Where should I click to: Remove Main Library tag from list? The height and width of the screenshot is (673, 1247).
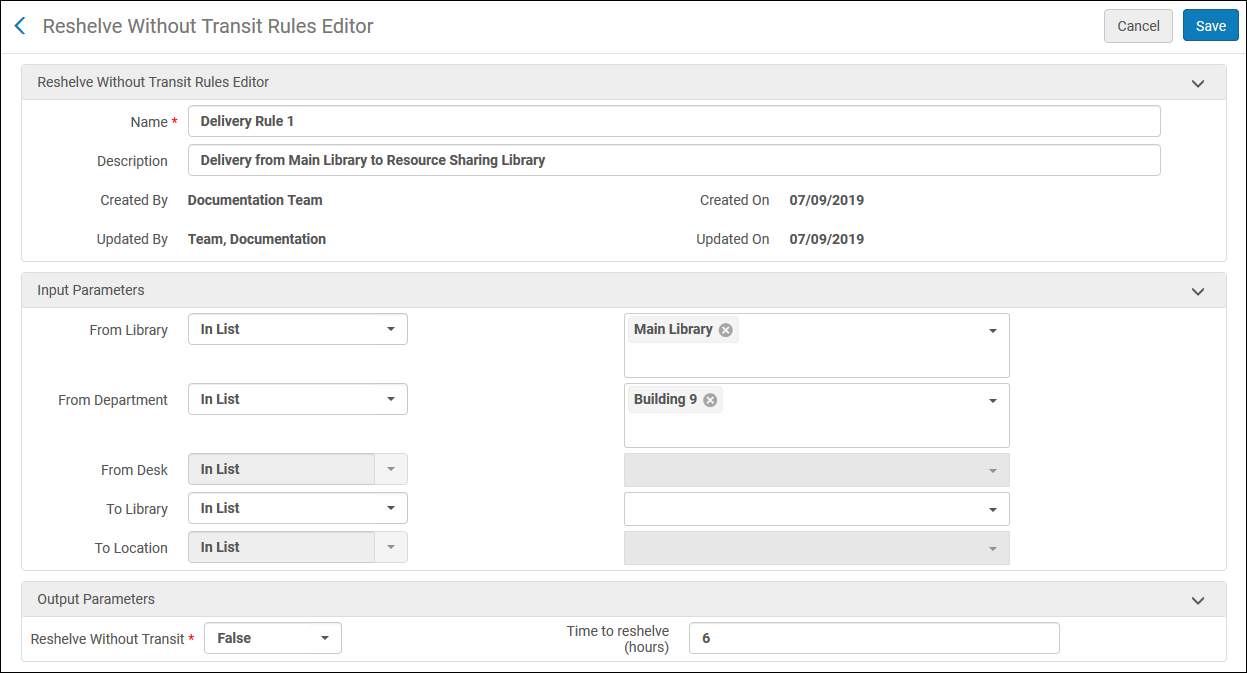pos(726,330)
